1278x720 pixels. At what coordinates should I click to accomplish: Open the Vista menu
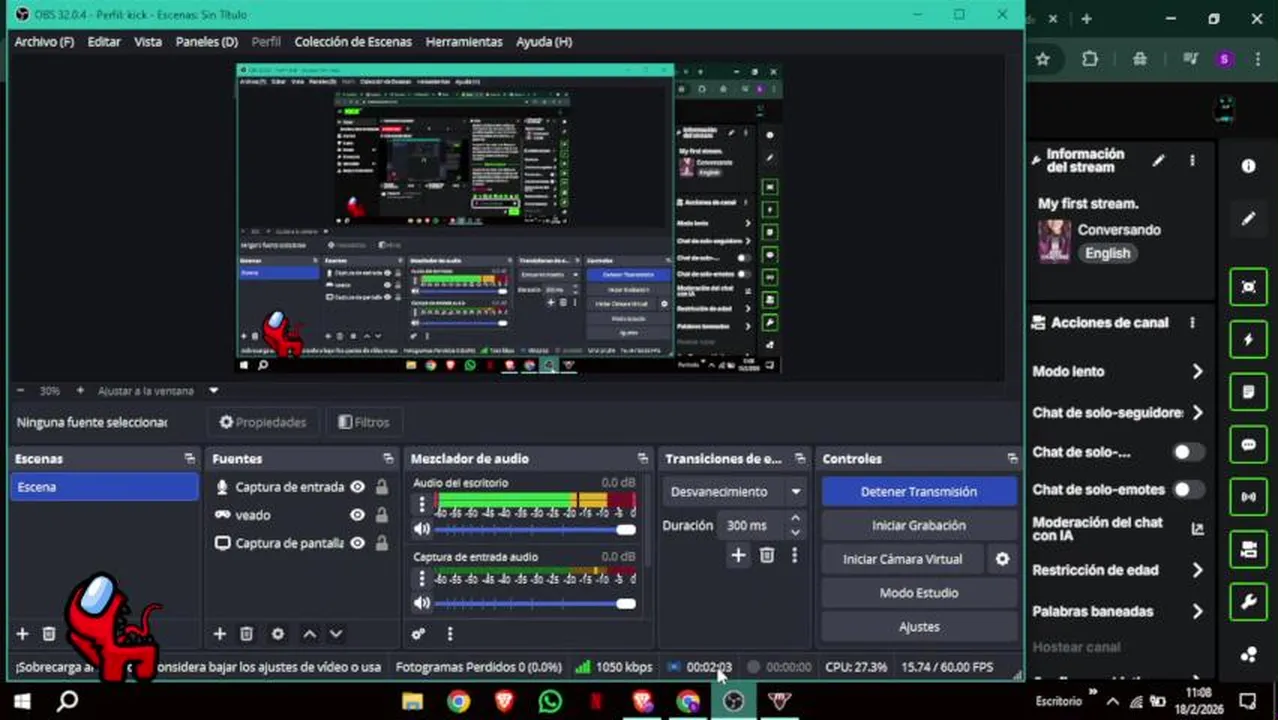(148, 42)
